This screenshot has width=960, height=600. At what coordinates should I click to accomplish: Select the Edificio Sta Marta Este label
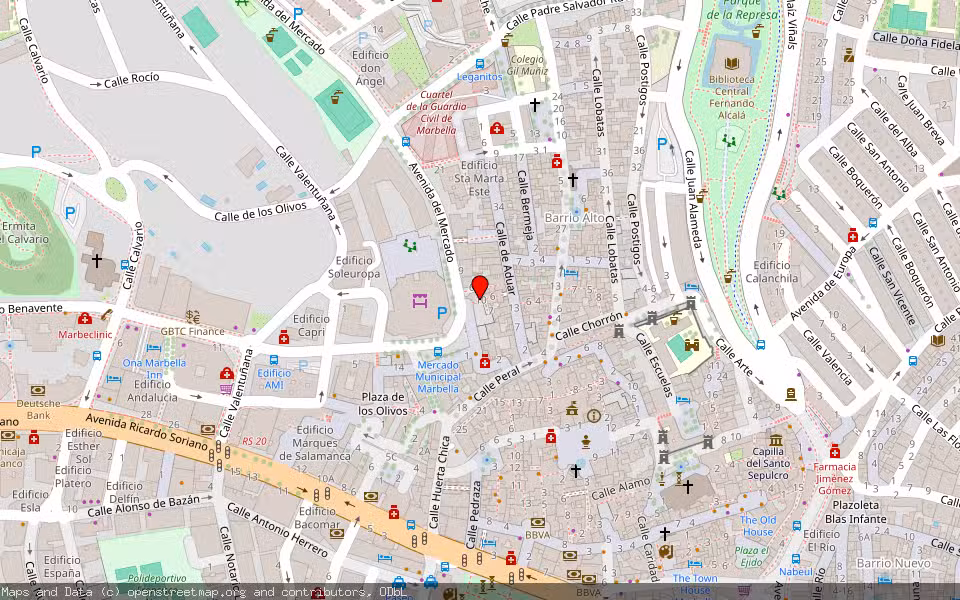point(479,178)
